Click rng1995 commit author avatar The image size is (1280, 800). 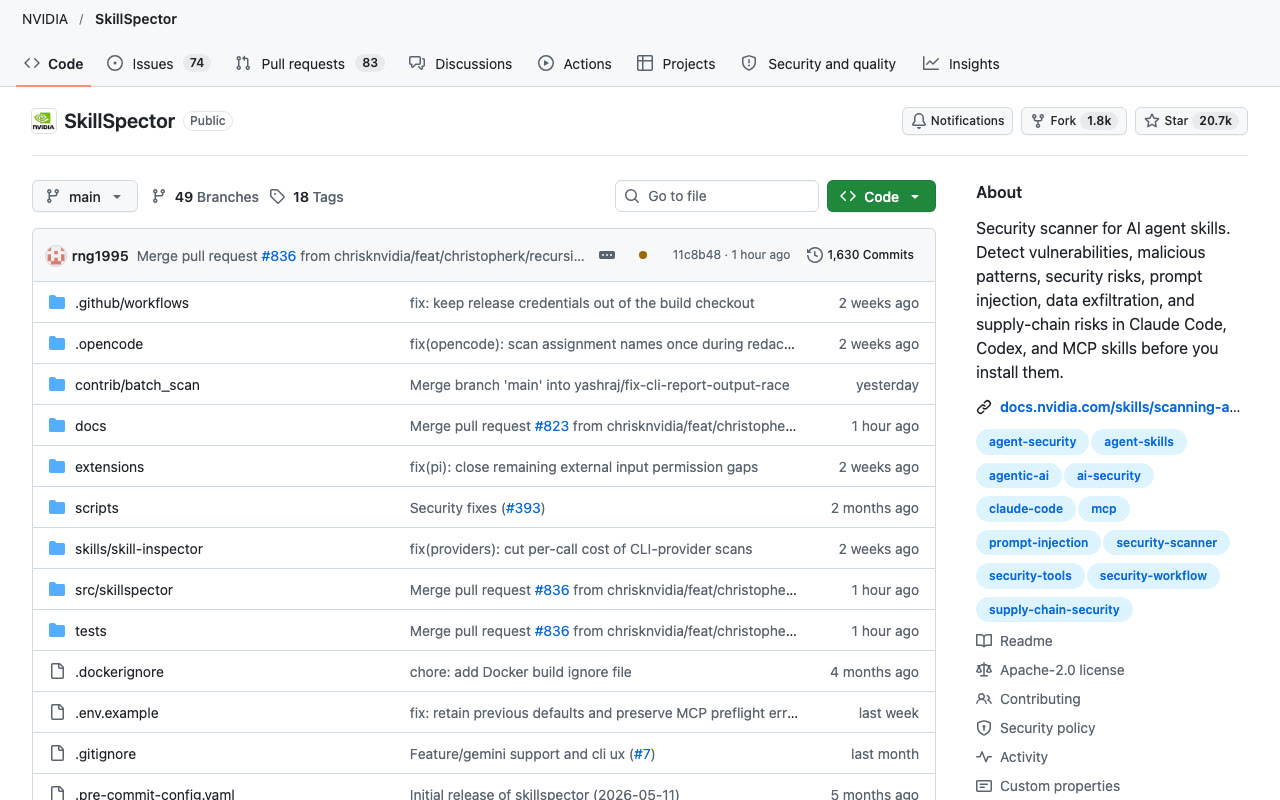[56, 255]
